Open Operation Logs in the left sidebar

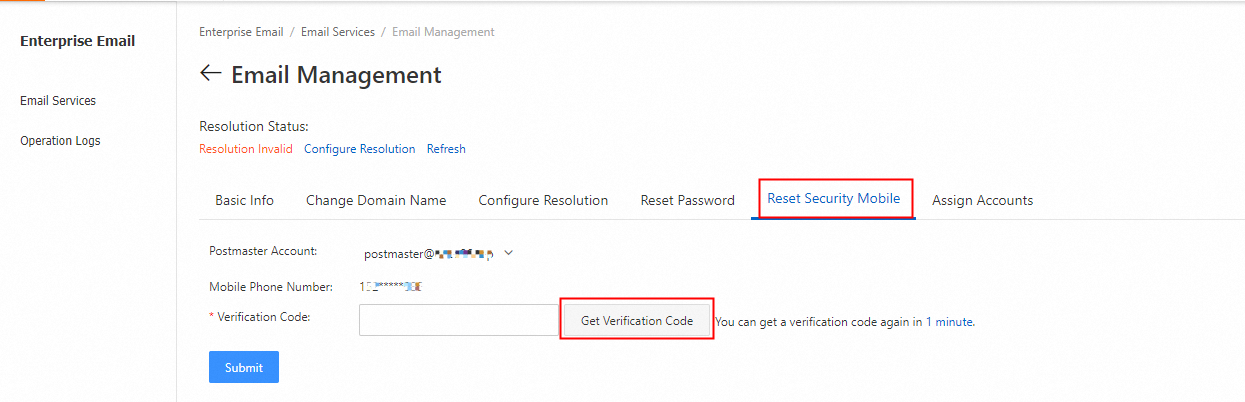coord(60,141)
